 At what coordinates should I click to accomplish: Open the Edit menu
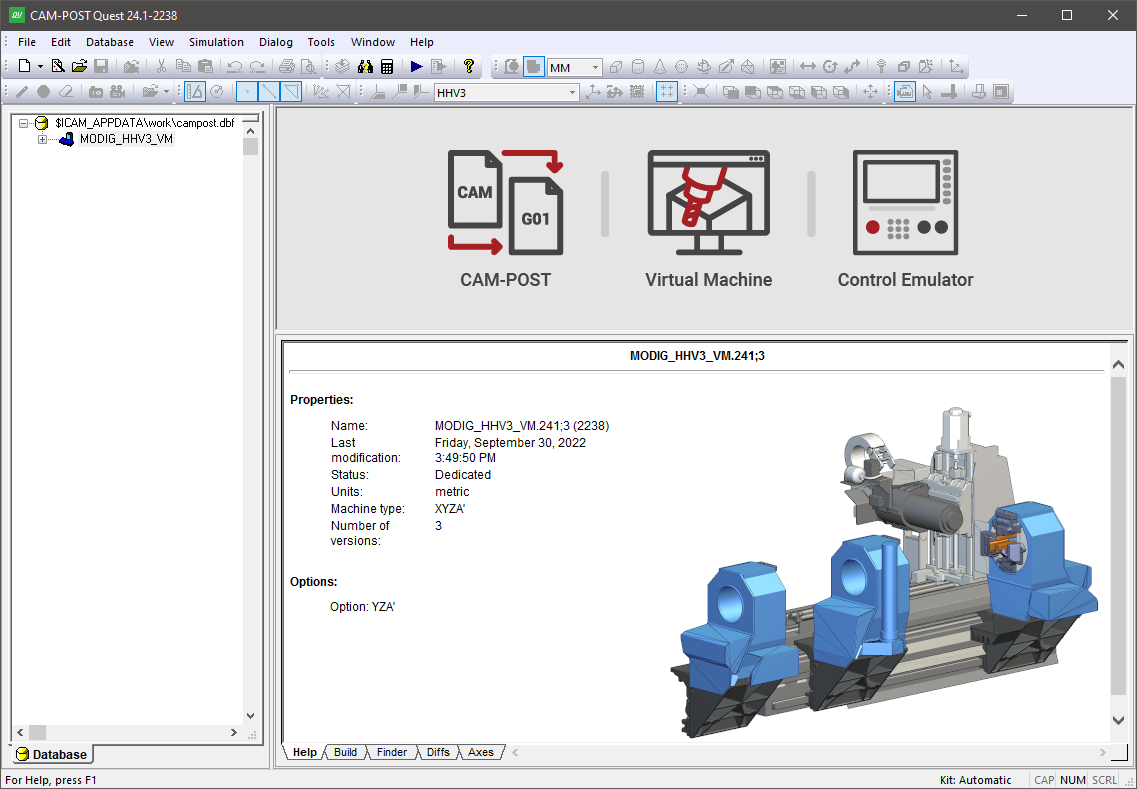(61, 42)
